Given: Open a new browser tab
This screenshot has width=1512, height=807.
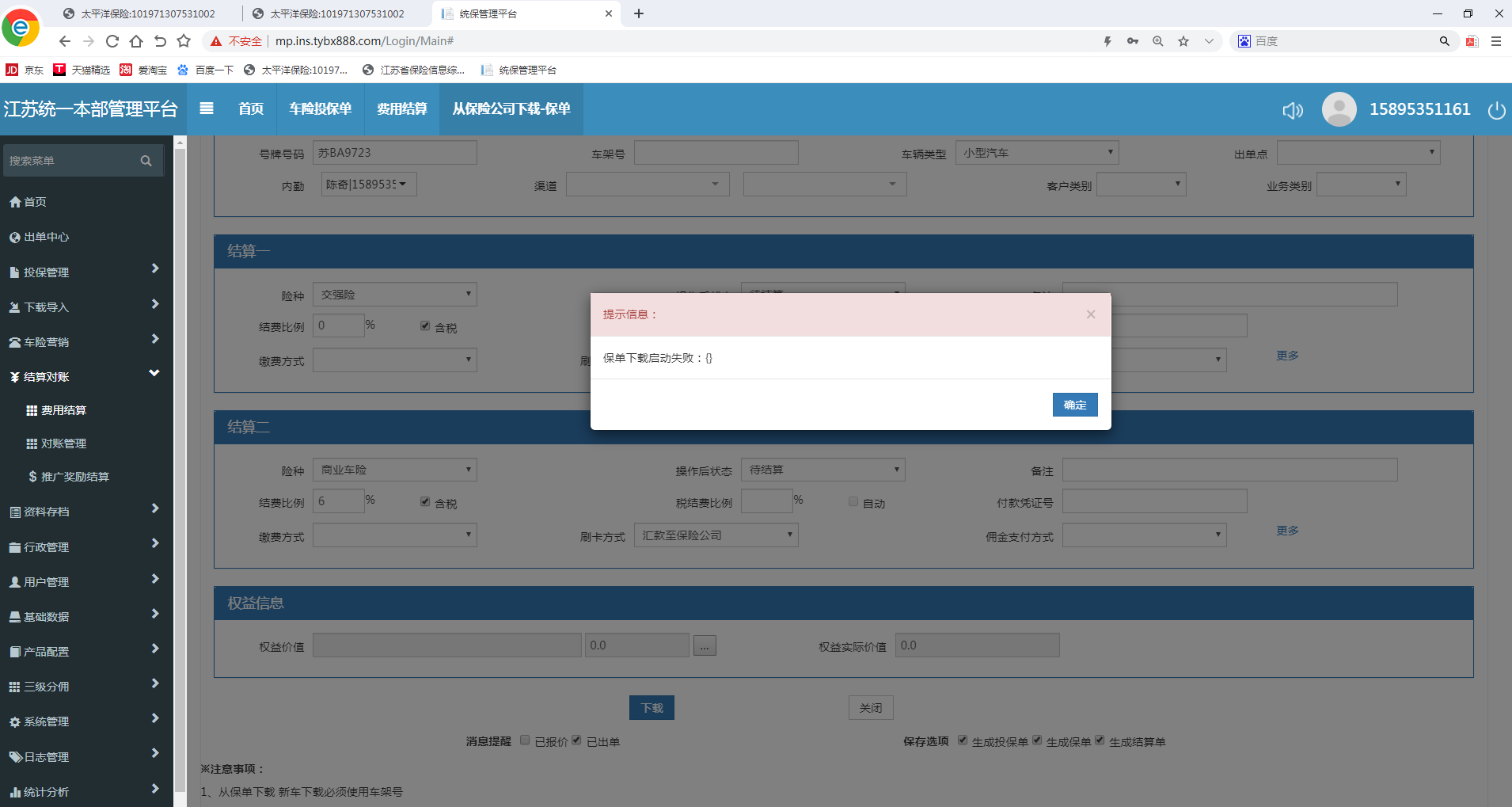Looking at the screenshot, I should [x=639, y=13].
